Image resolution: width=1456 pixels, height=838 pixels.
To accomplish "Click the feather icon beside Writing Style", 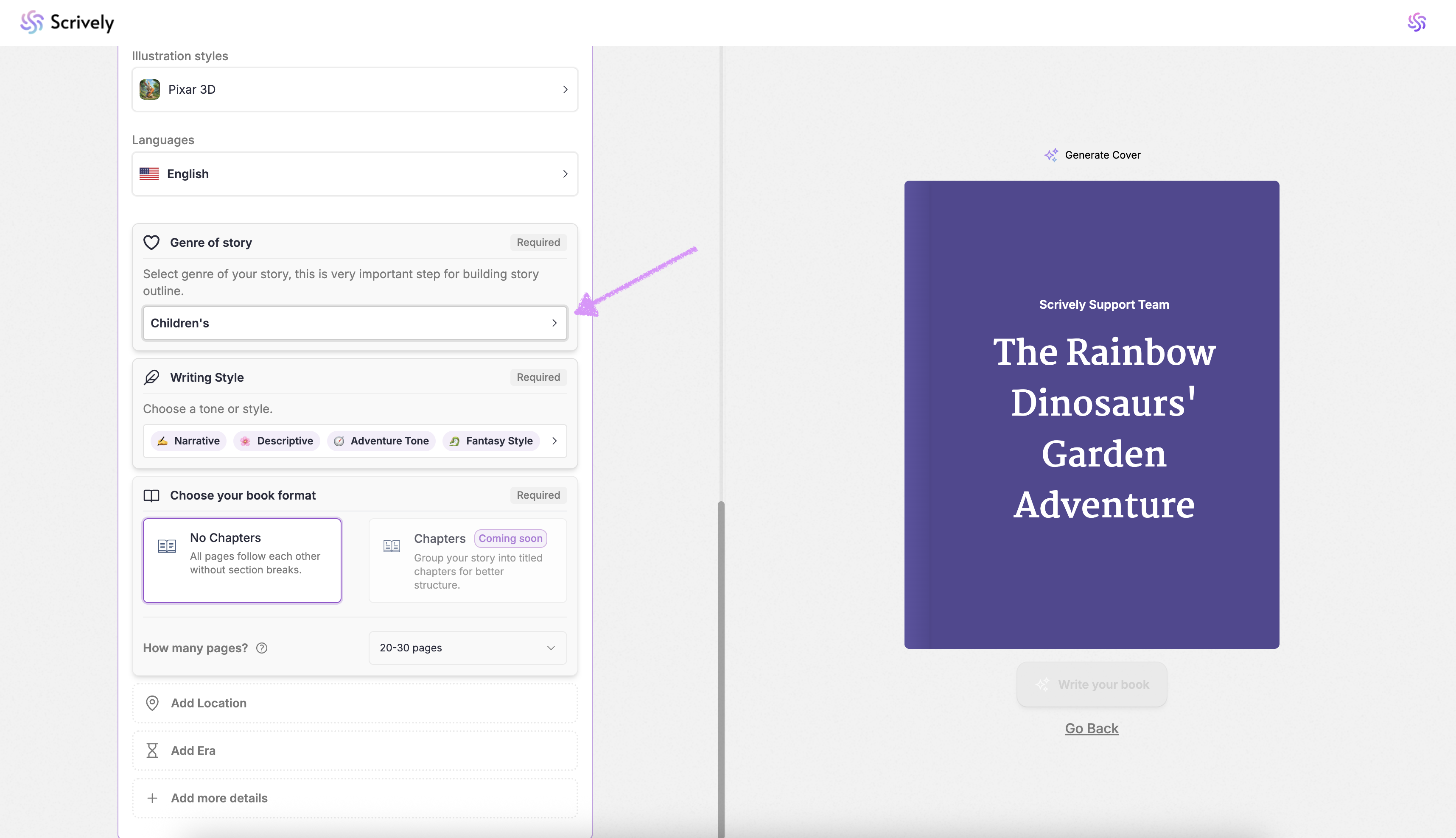I will point(151,377).
